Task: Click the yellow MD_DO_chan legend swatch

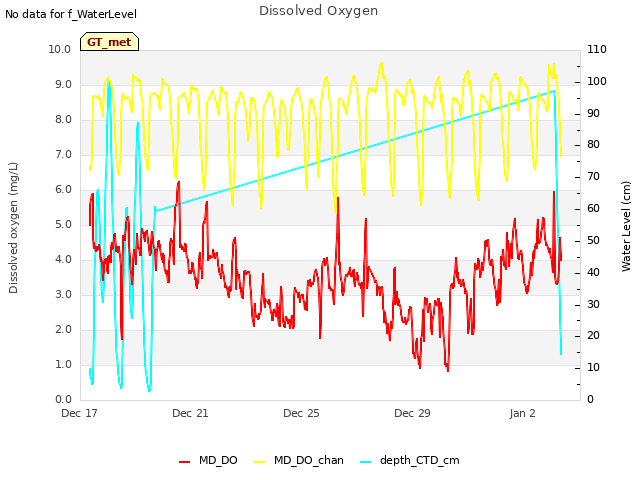Action: [260, 462]
